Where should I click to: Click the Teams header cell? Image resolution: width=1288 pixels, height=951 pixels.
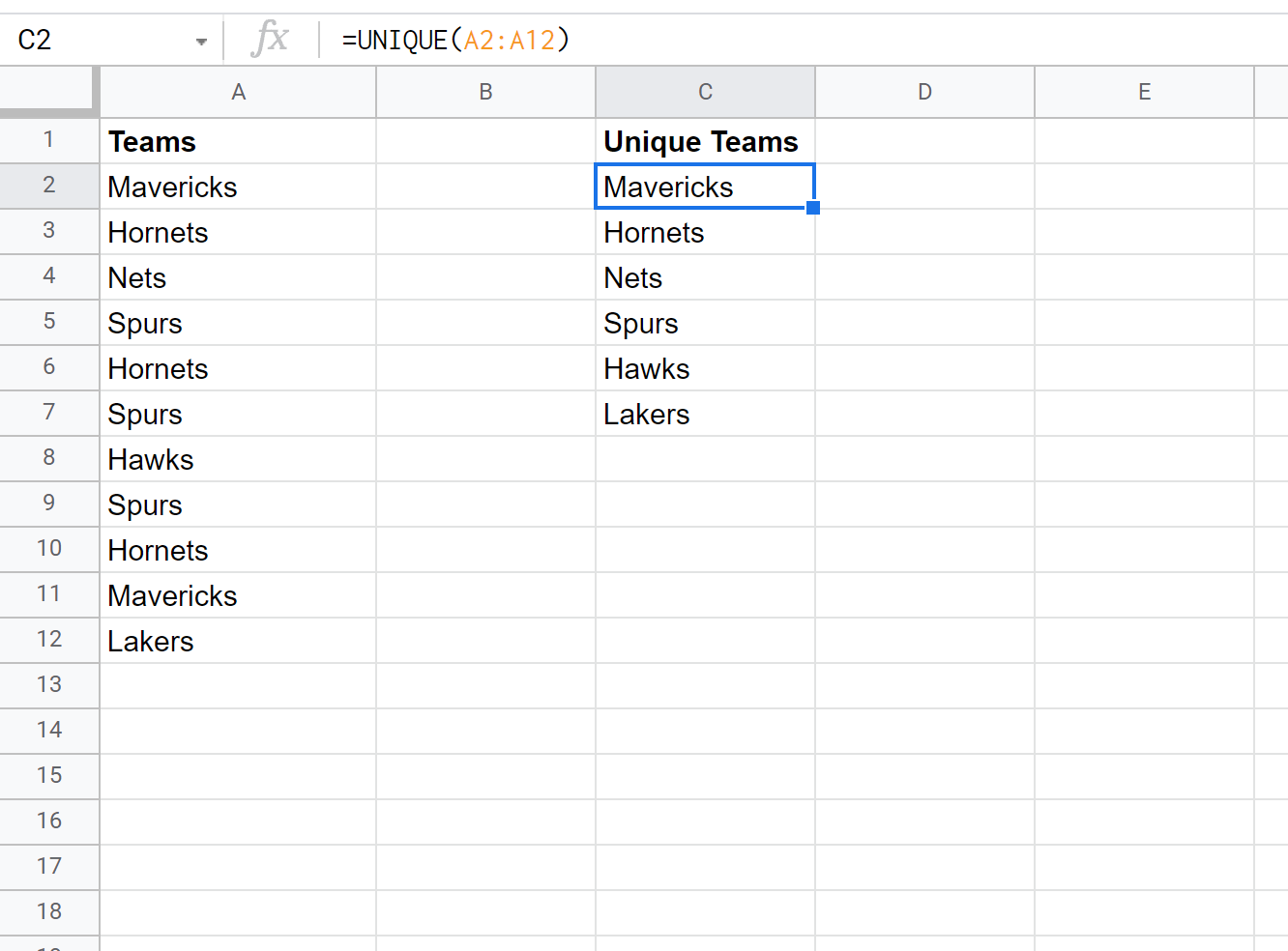[238, 141]
